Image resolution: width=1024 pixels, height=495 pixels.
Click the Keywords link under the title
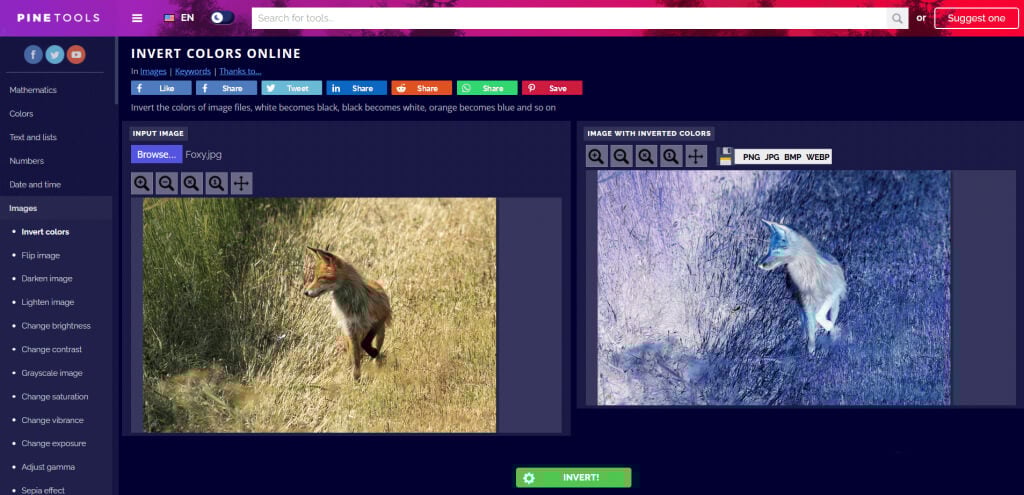click(x=193, y=71)
